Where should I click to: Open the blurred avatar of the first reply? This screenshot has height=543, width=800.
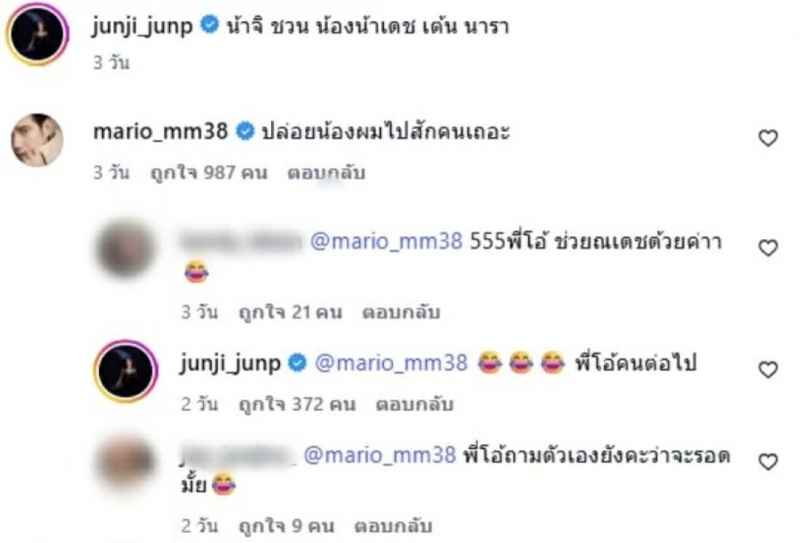(126, 249)
